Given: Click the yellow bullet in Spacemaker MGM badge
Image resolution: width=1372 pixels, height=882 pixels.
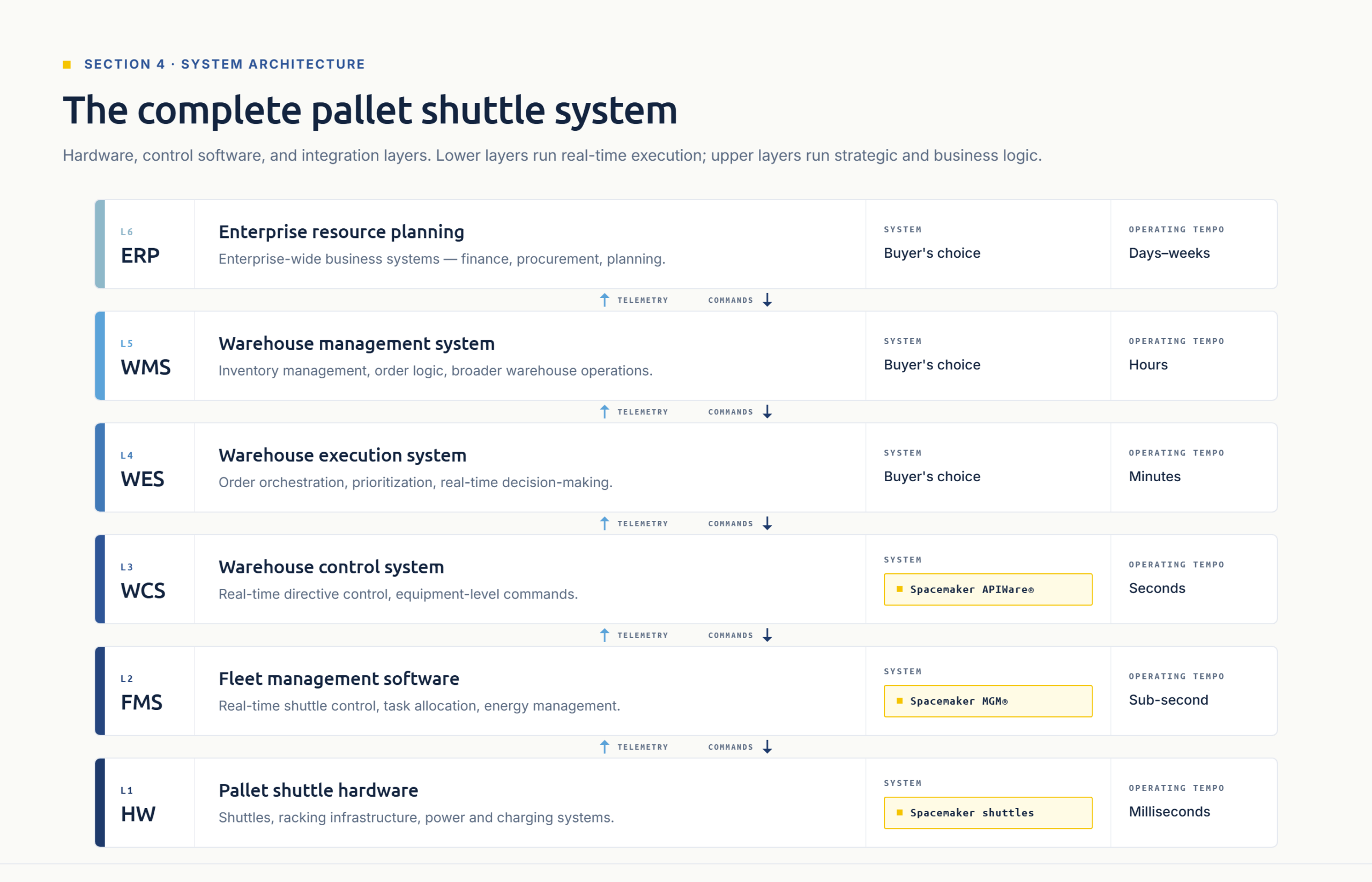Looking at the screenshot, I should (899, 701).
